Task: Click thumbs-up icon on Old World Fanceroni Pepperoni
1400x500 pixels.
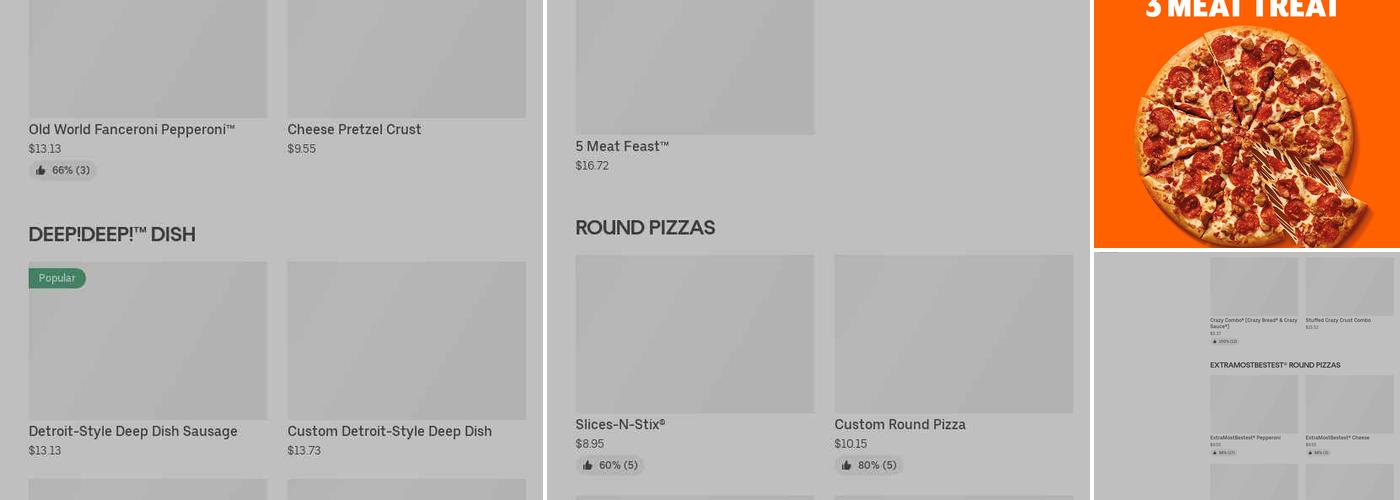Action: (41, 171)
